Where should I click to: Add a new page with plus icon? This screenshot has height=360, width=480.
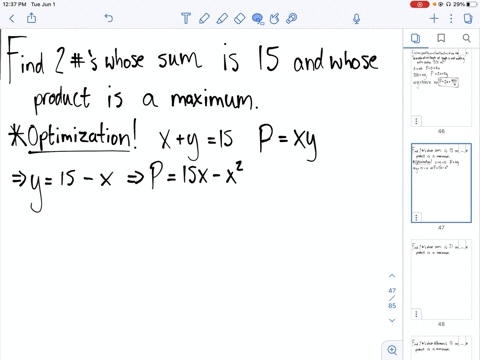[x=434, y=18]
